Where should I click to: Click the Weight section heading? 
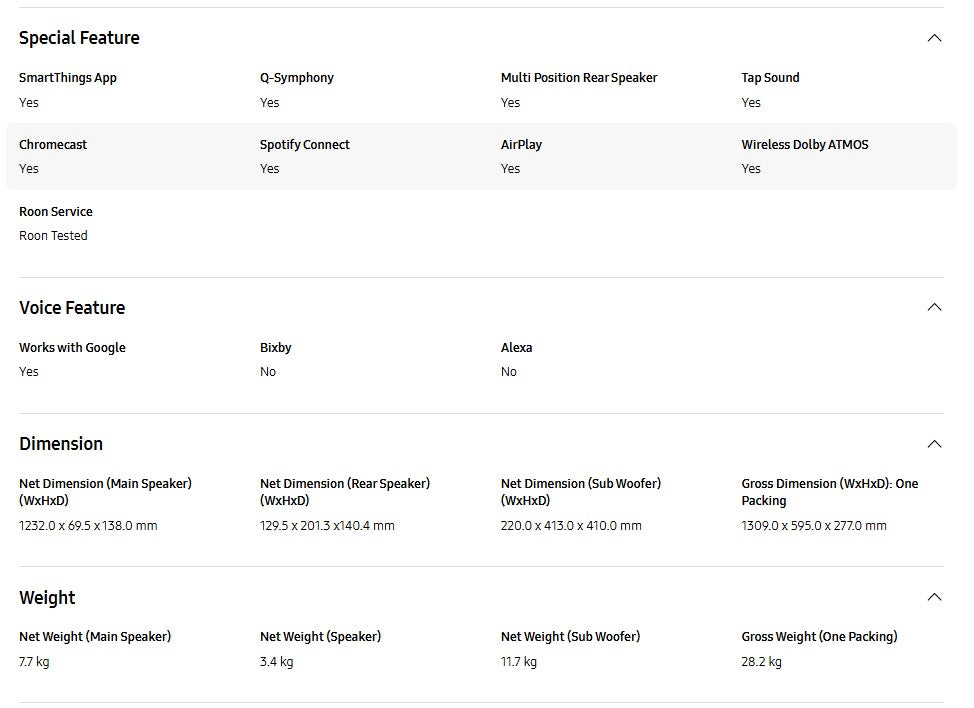(47, 598)
